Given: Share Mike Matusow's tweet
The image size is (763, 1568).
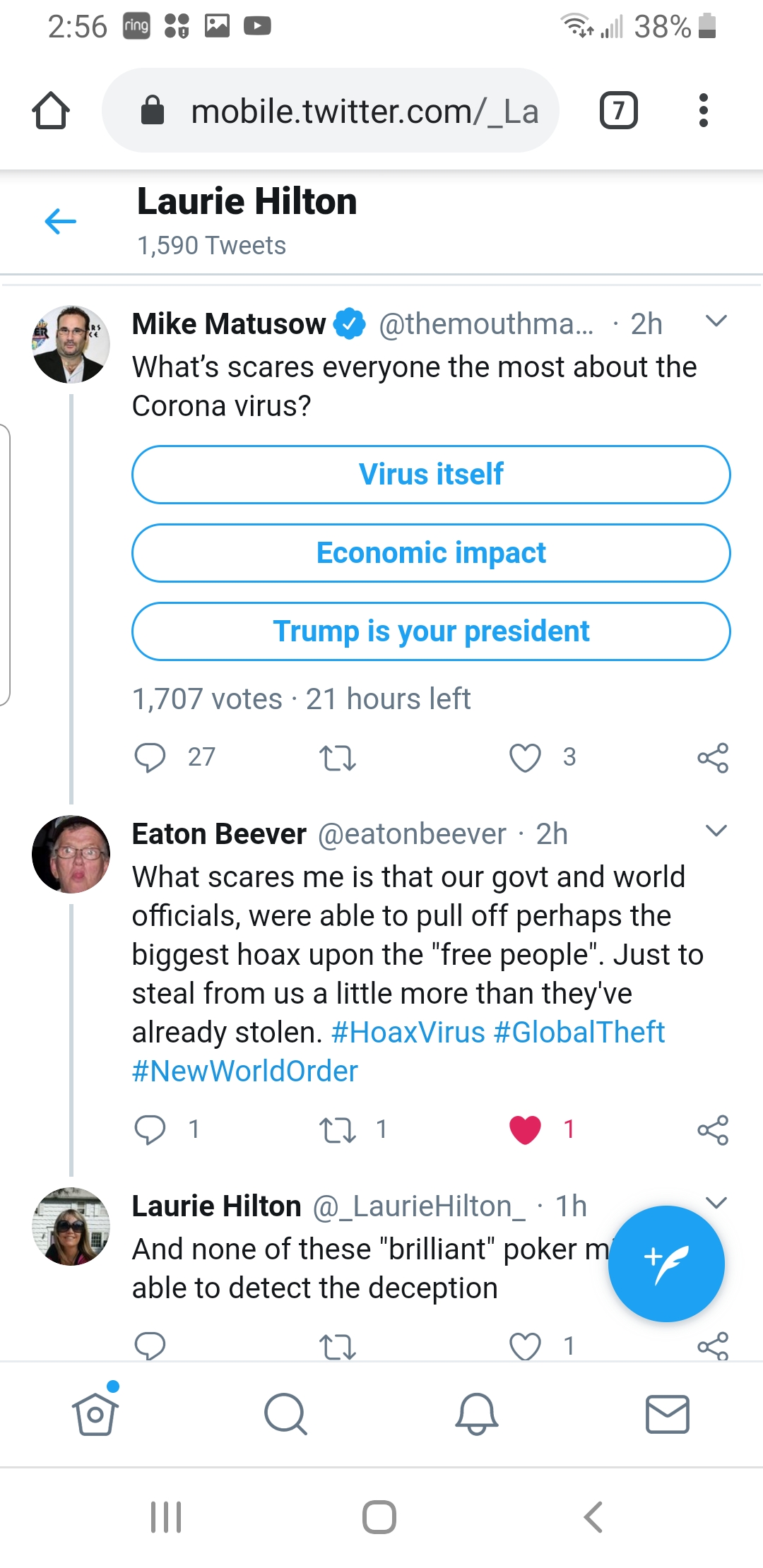Looking at the screenshot, I should tap(712, 758).
